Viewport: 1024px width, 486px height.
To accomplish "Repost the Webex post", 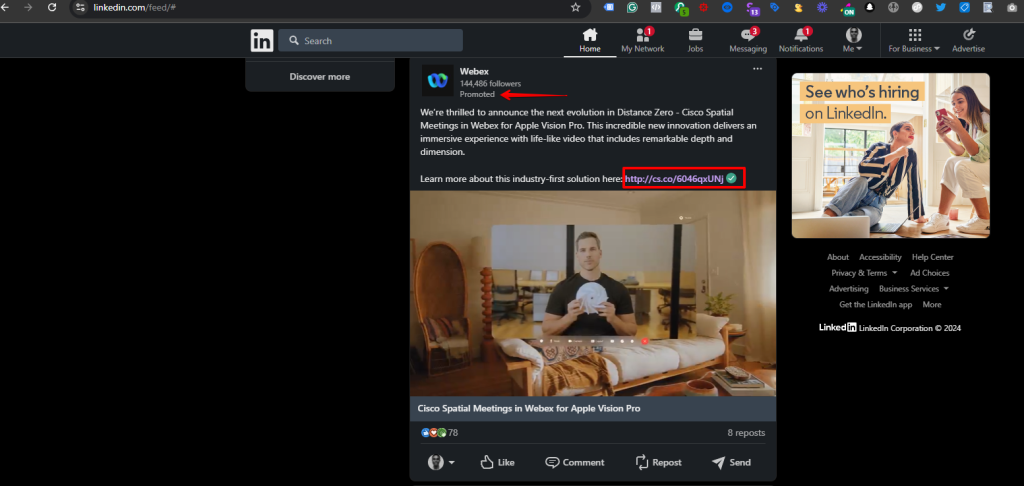I will [x=658, y=462].
